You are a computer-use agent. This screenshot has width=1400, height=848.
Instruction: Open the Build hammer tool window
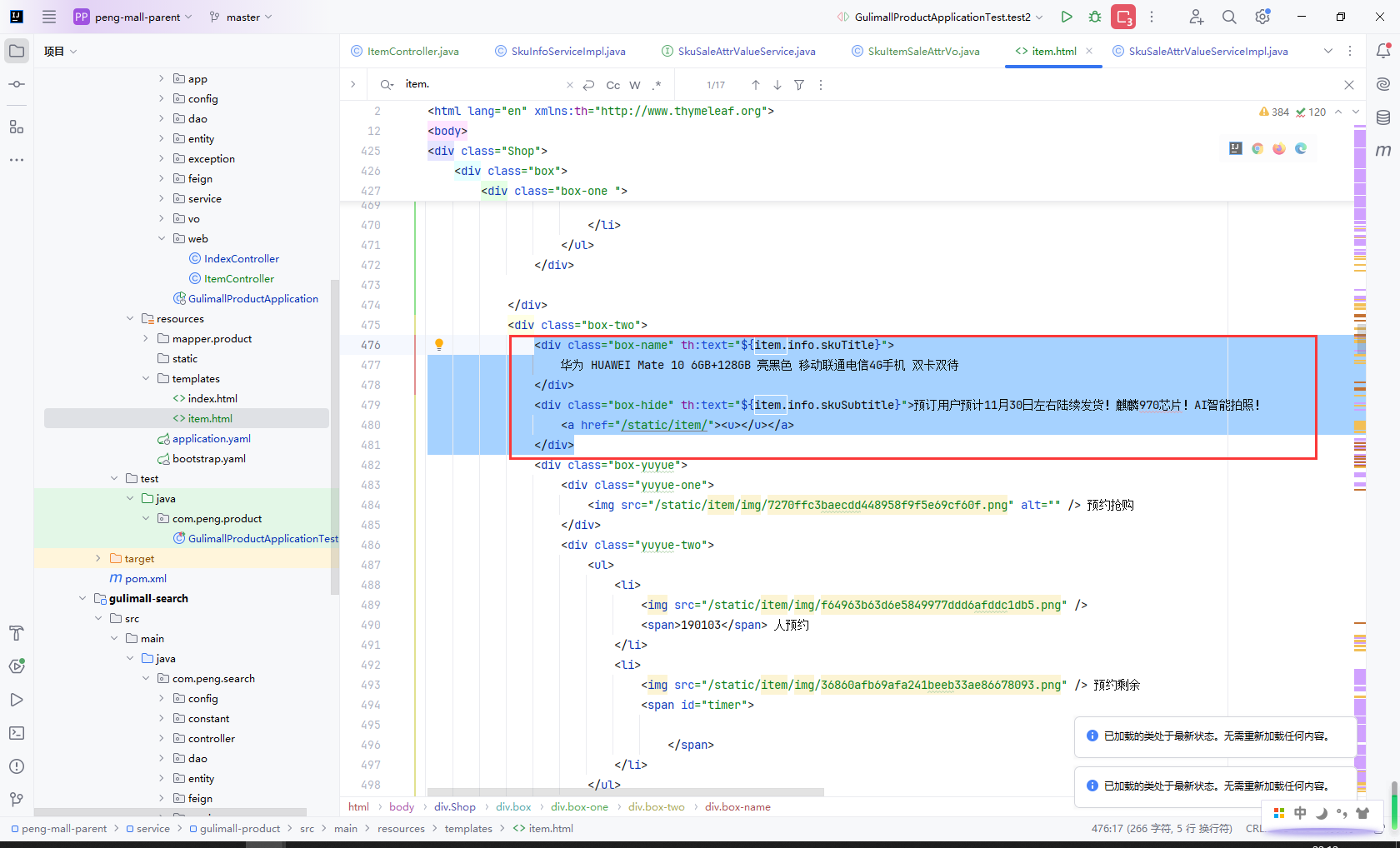[17, 633]
